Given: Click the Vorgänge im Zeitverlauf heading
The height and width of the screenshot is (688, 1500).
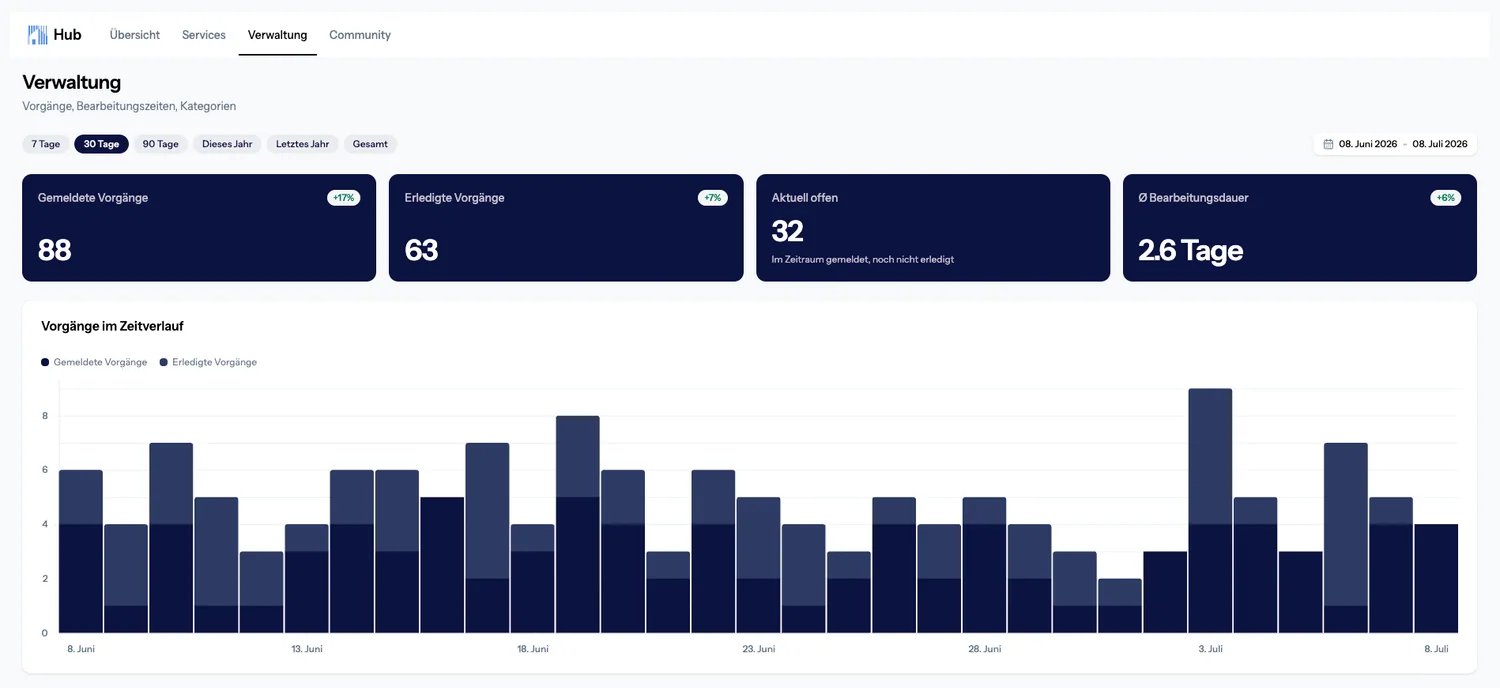Looking at the screenshot, I should (x=112, y=326).
